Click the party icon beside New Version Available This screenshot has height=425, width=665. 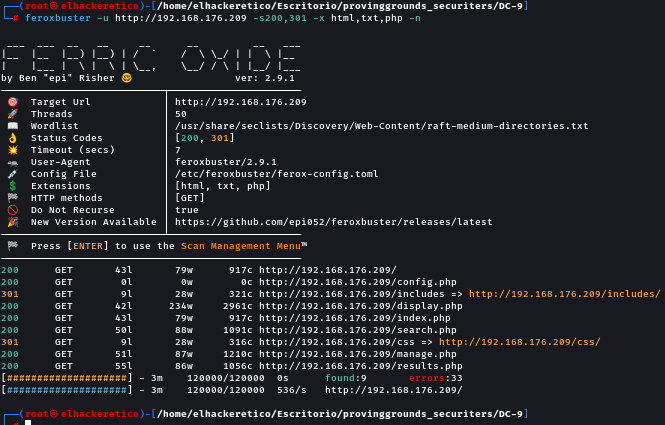[12, 222]
